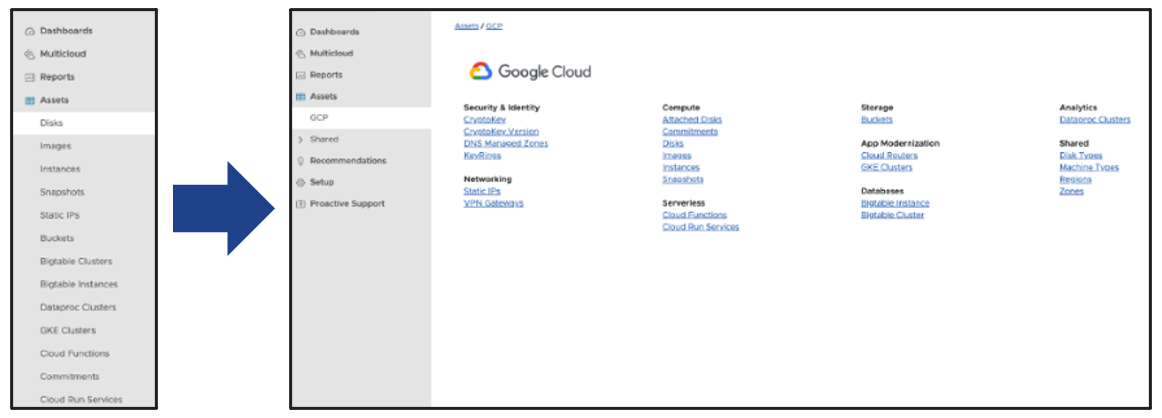Select Buckets in the left old menu

(x=57, y=238)
